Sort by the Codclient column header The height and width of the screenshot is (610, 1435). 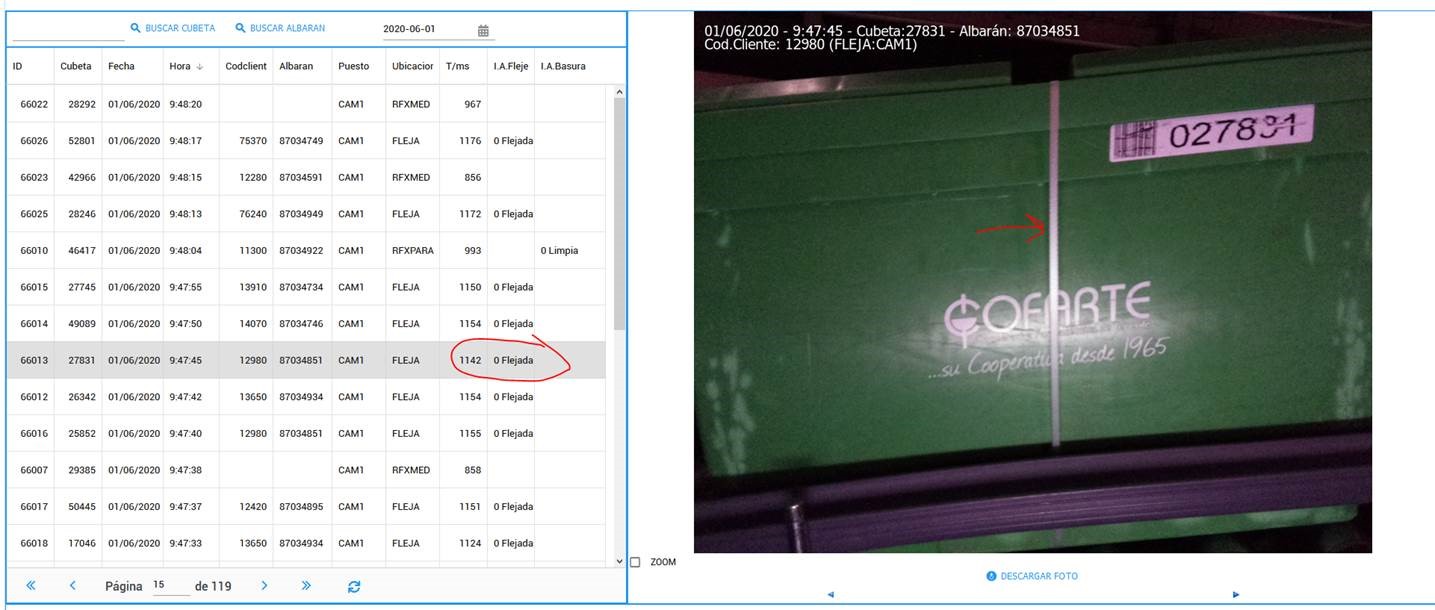point(246,67)
